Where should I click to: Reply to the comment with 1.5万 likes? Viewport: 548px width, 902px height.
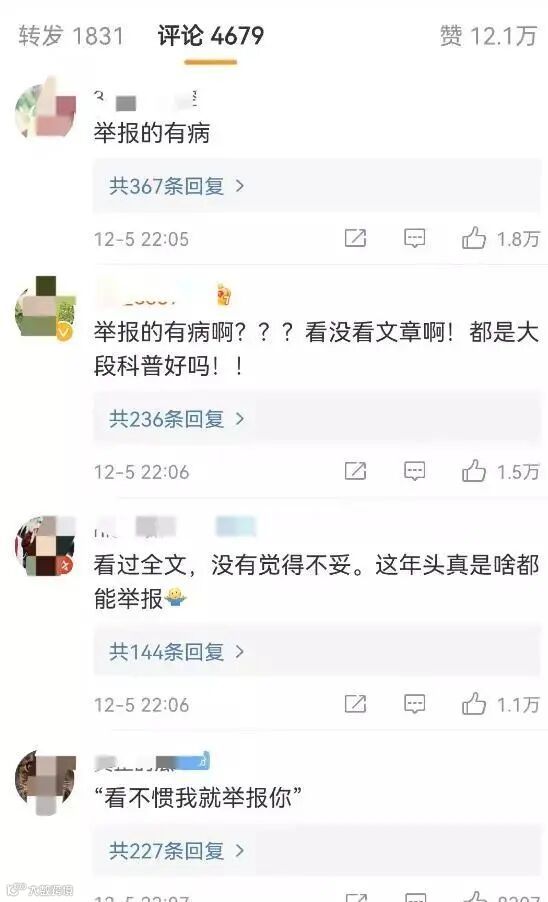pyautogui.click(x=414, y=471)
